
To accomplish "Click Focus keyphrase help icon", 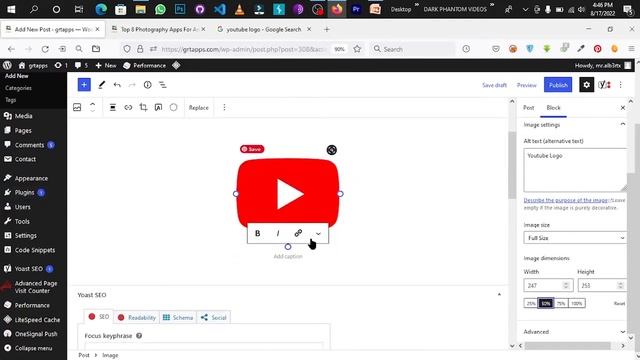I will point(139,336).
